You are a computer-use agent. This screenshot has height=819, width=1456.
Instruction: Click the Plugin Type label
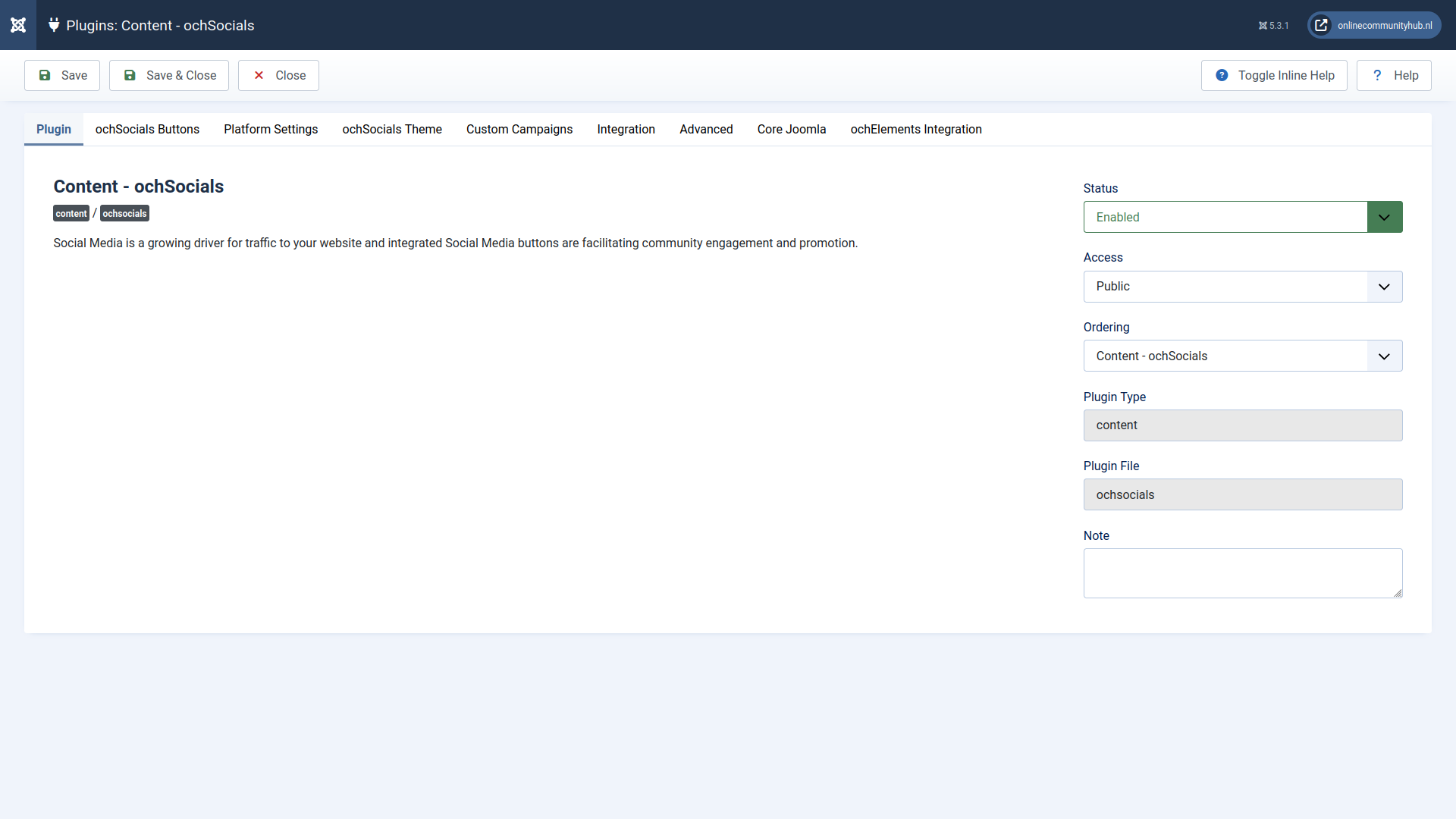coord(1115,397)
